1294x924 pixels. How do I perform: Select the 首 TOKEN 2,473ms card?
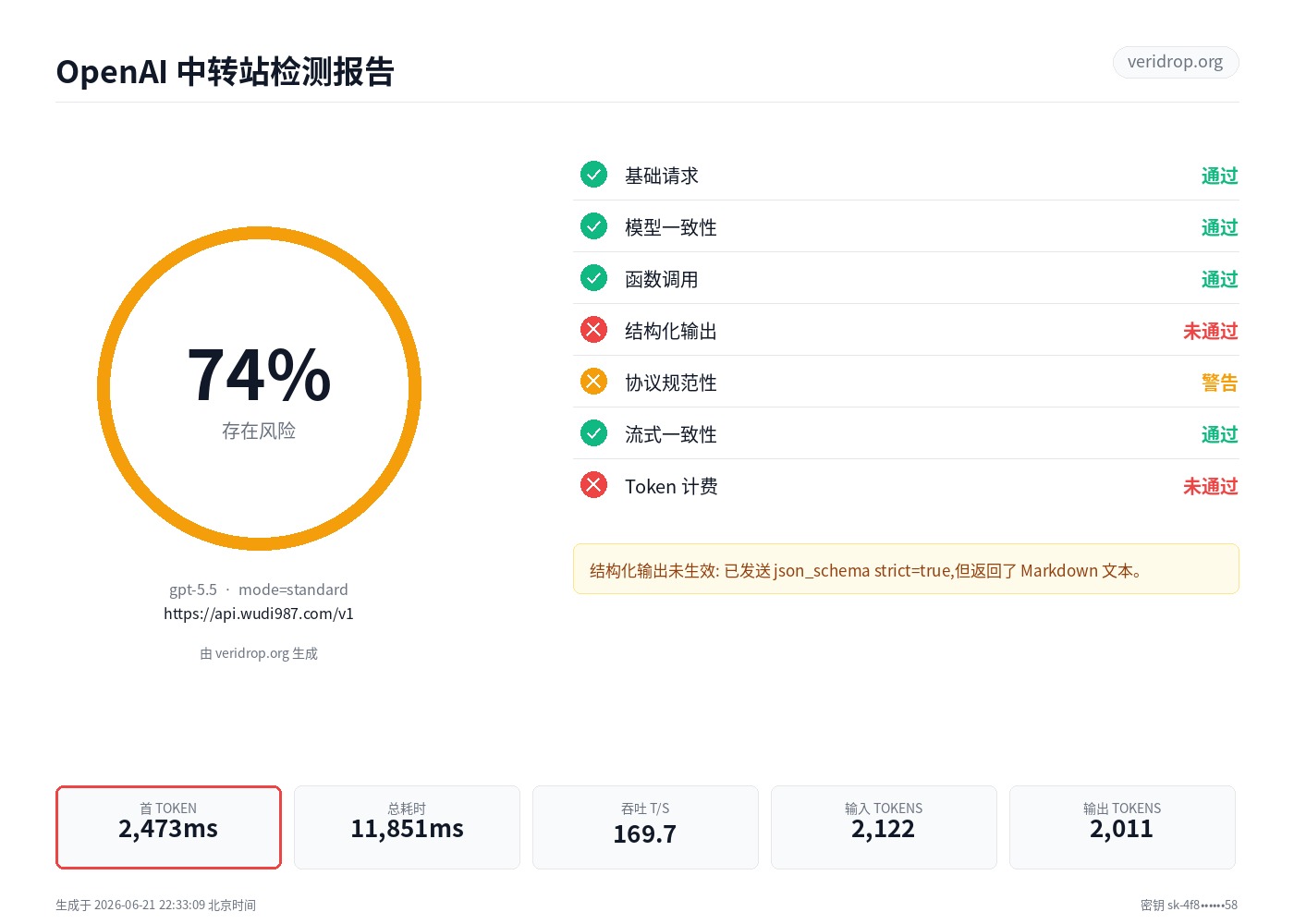[x=168, y=827]
